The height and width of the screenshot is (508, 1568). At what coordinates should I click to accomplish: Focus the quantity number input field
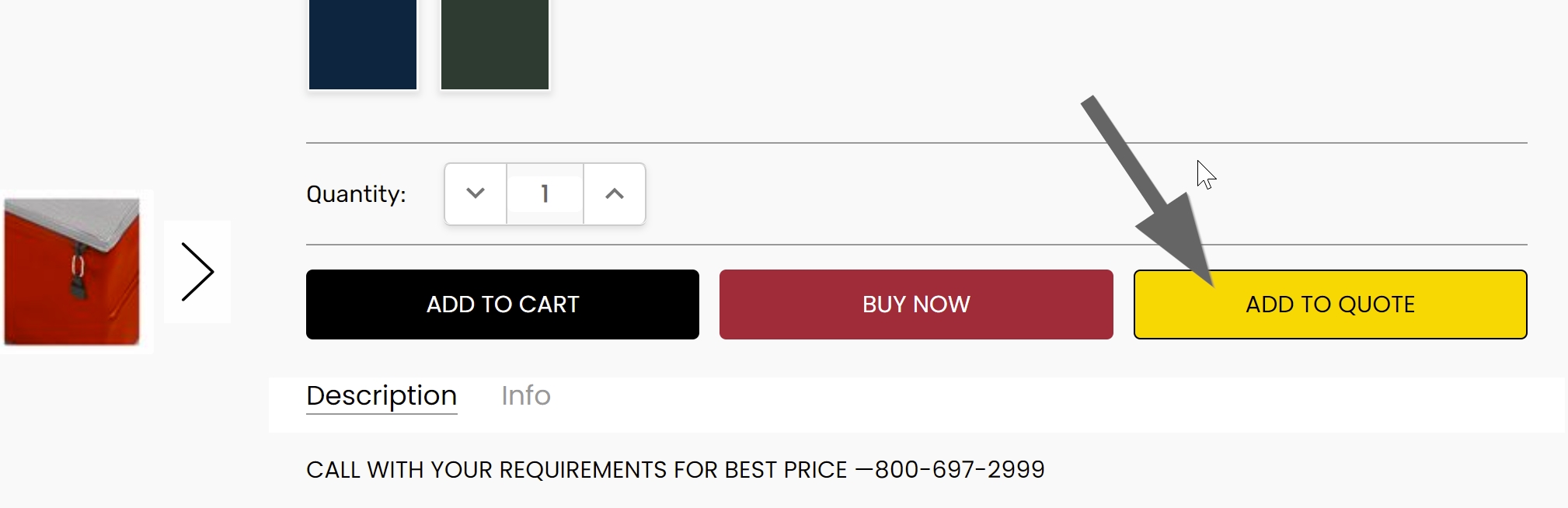pos(545,193)
